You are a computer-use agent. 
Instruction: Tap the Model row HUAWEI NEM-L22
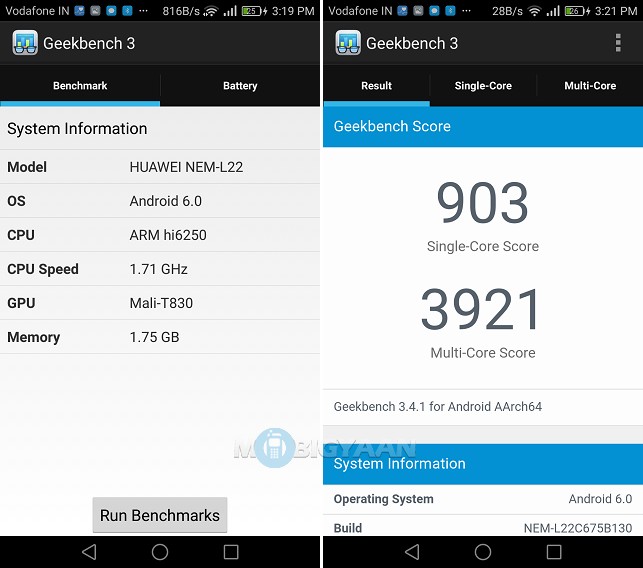pos(160,167)
